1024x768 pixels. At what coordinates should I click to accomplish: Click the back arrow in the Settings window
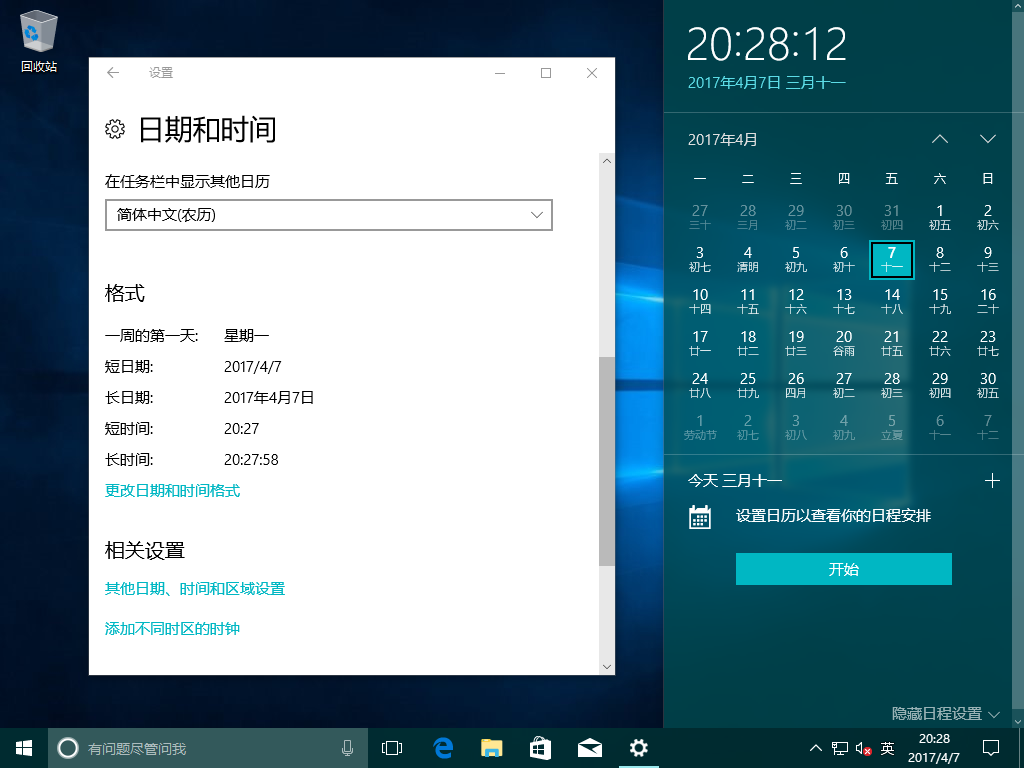coord(112,73)
